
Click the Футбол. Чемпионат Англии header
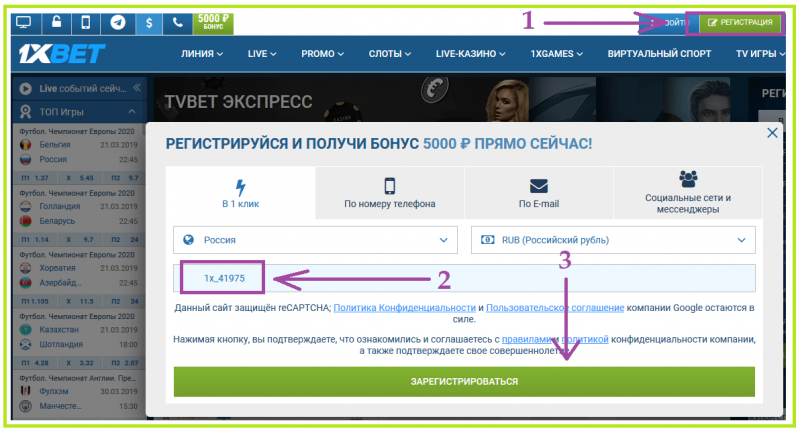click(x=78, y=378)
